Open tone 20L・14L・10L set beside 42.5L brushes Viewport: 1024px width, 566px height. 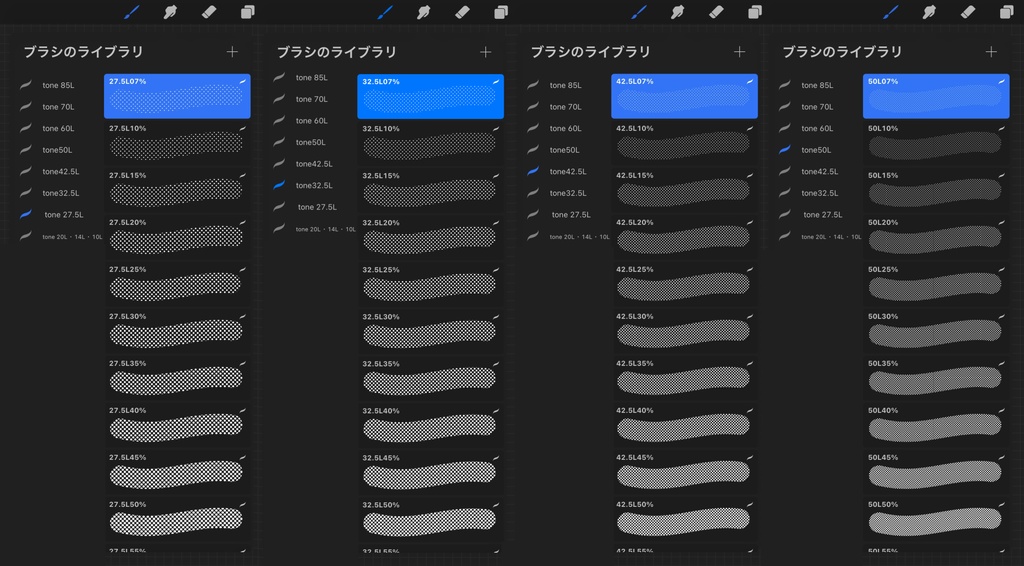(x=567, y=236)
